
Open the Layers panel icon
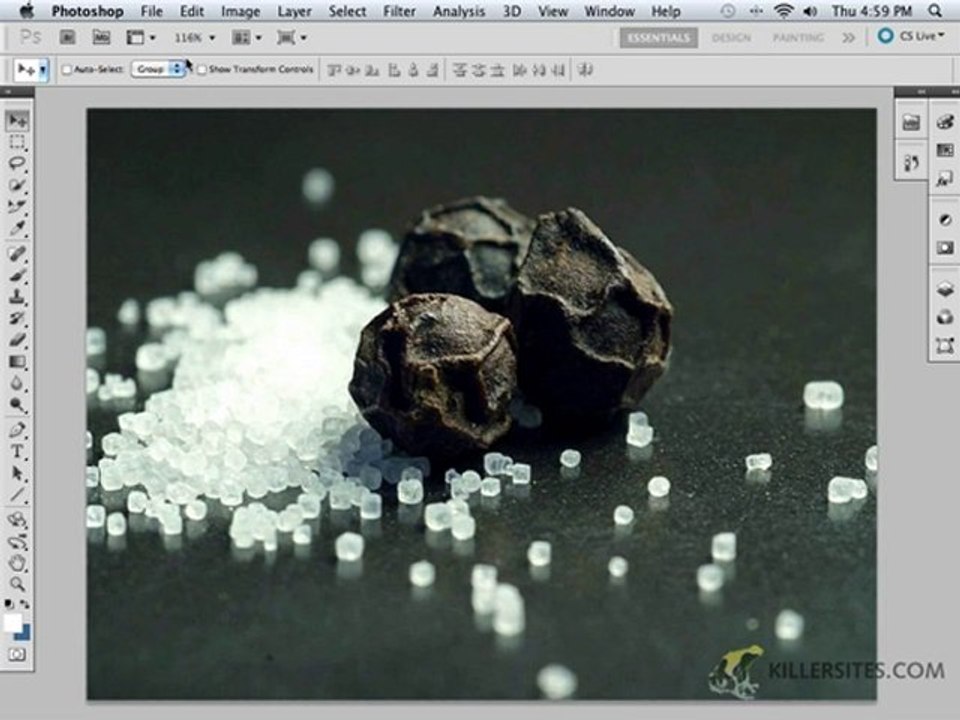pos(945,290)
